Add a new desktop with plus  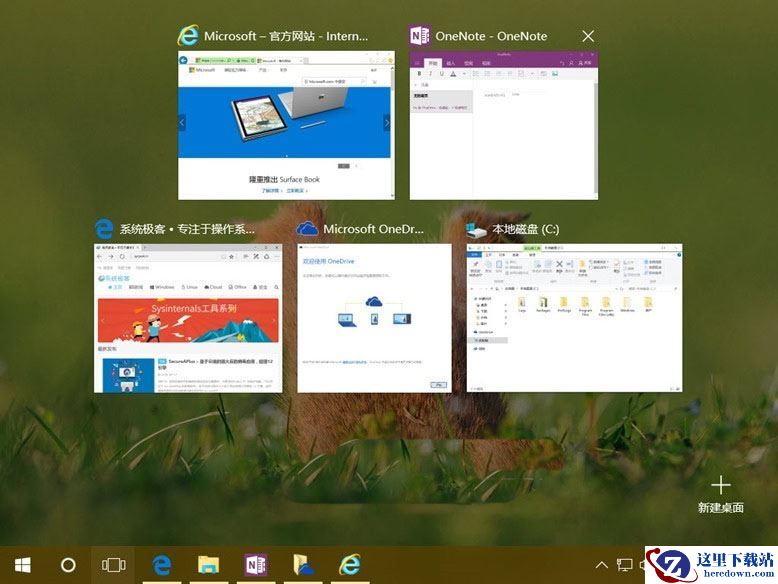click(720, 485)
